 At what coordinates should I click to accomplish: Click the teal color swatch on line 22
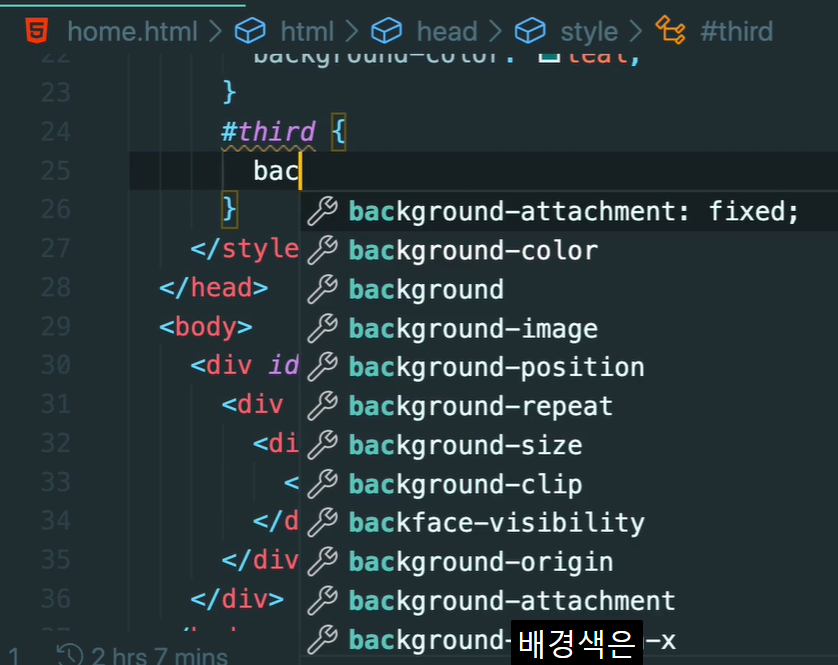point(549,57)
